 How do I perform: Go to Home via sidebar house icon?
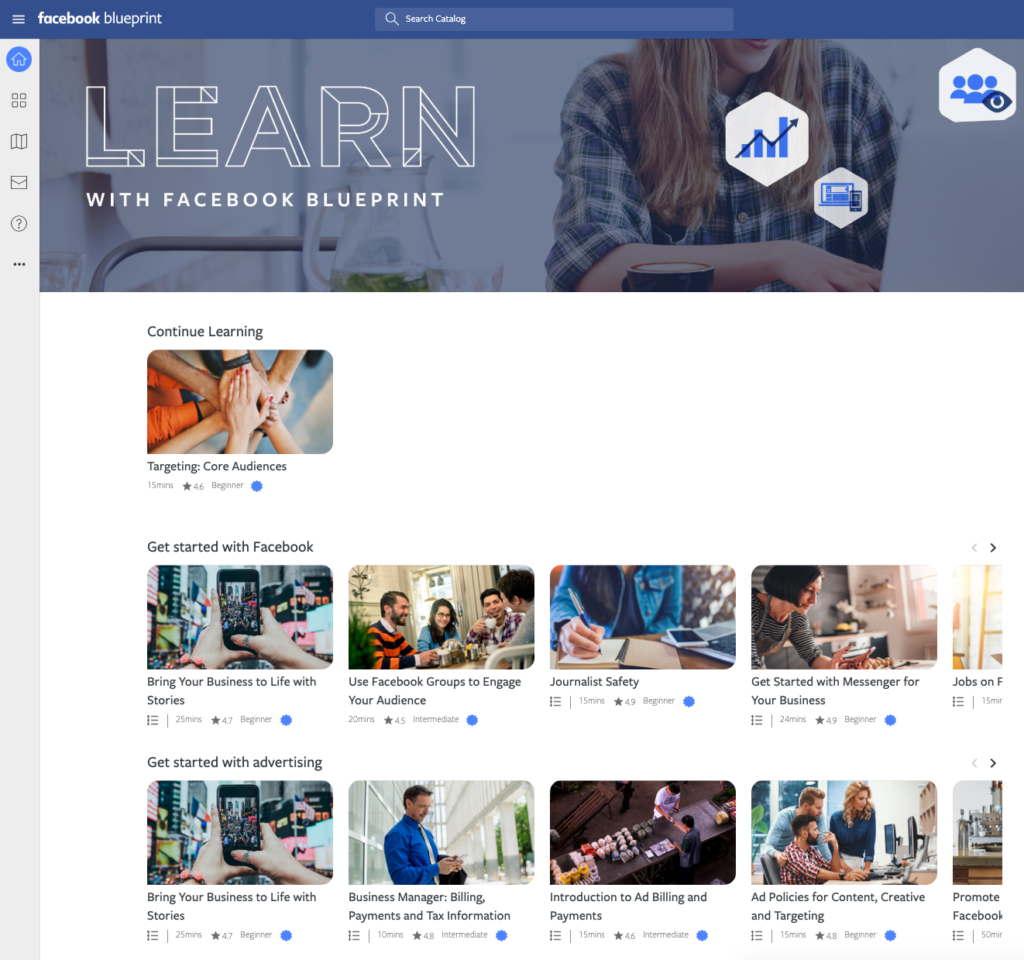[x=19, y=59]
